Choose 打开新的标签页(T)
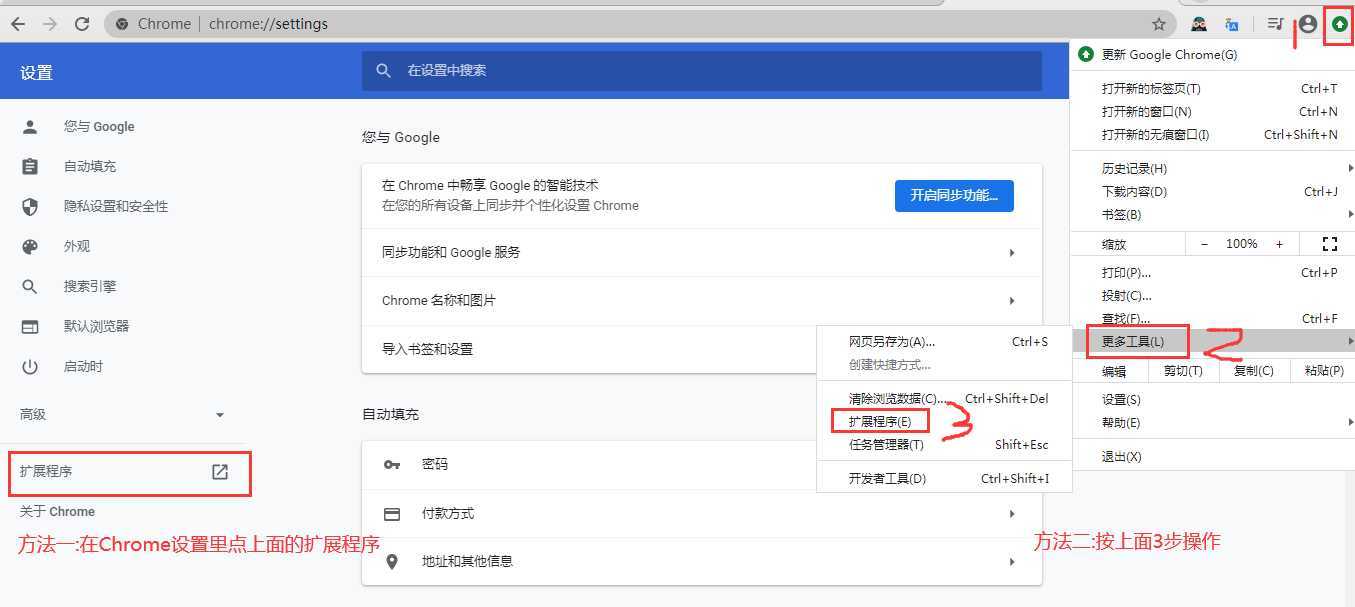Image resolution: width=1355 pixels, height=607 pixels. click(x=1212, y=89)
